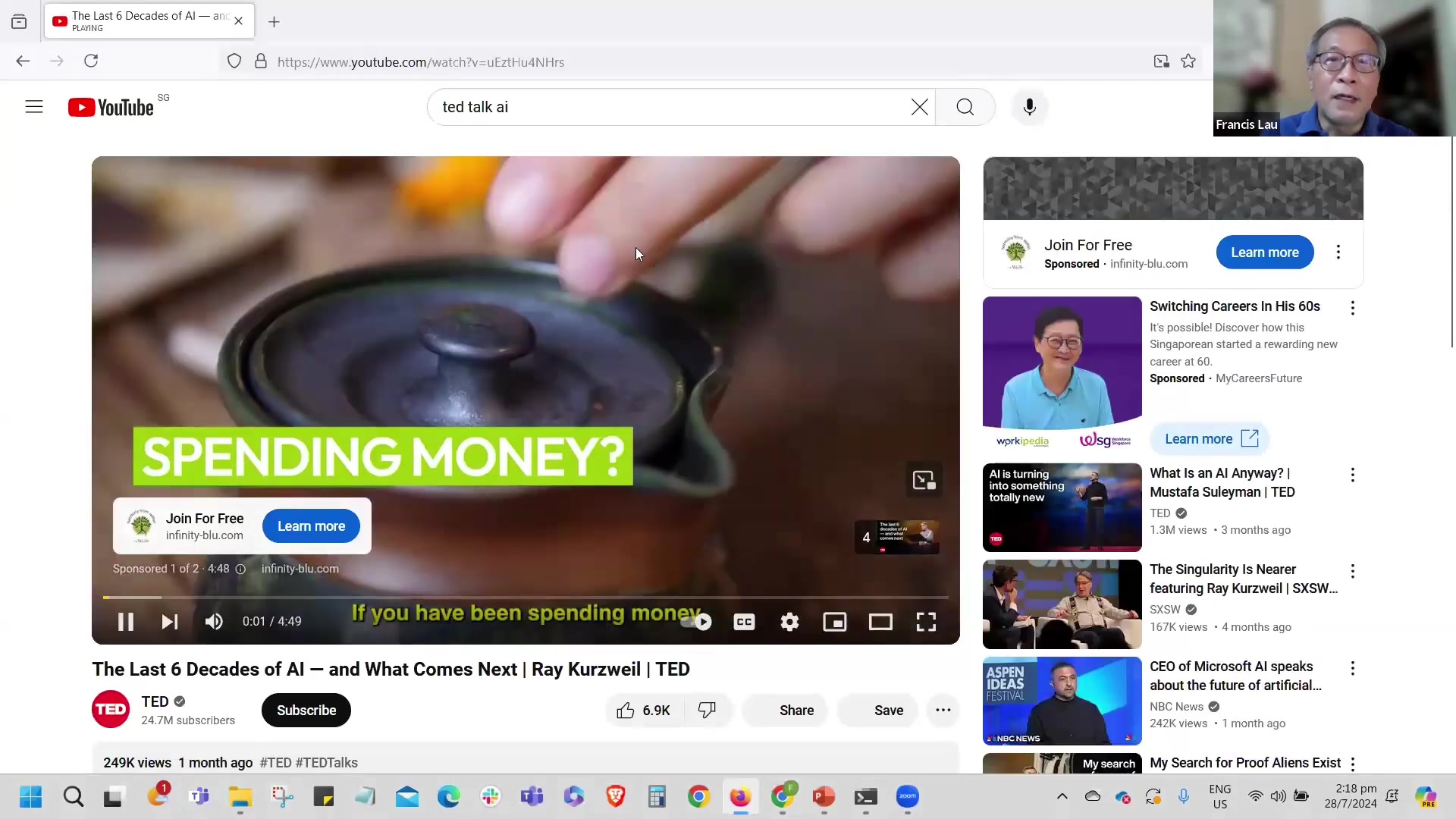This screenshot has width=1456, height=819.
Task: Open picture-in-picture from address bar
Action: tap(1161, 61)
